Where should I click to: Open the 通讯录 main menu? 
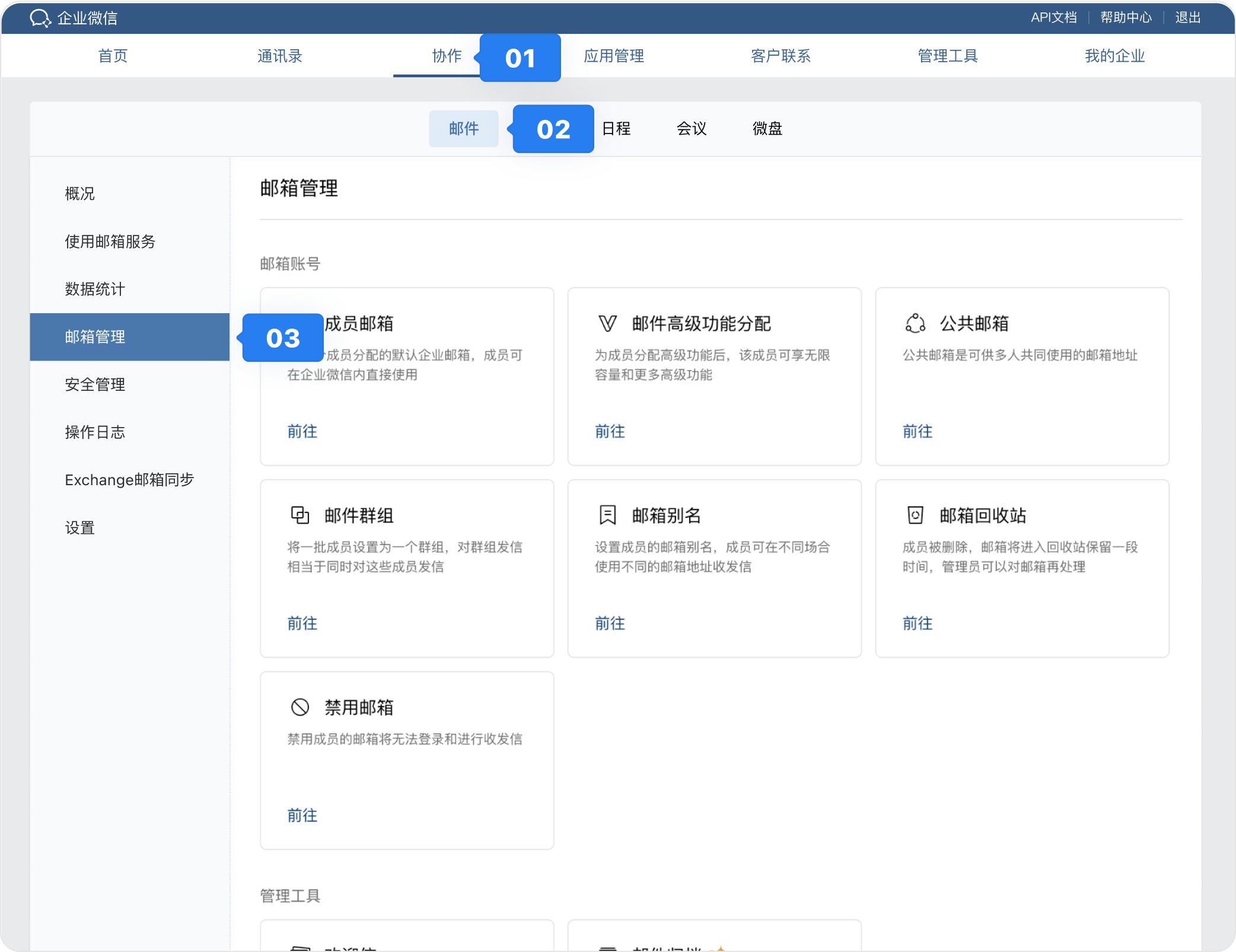(279, 56)
